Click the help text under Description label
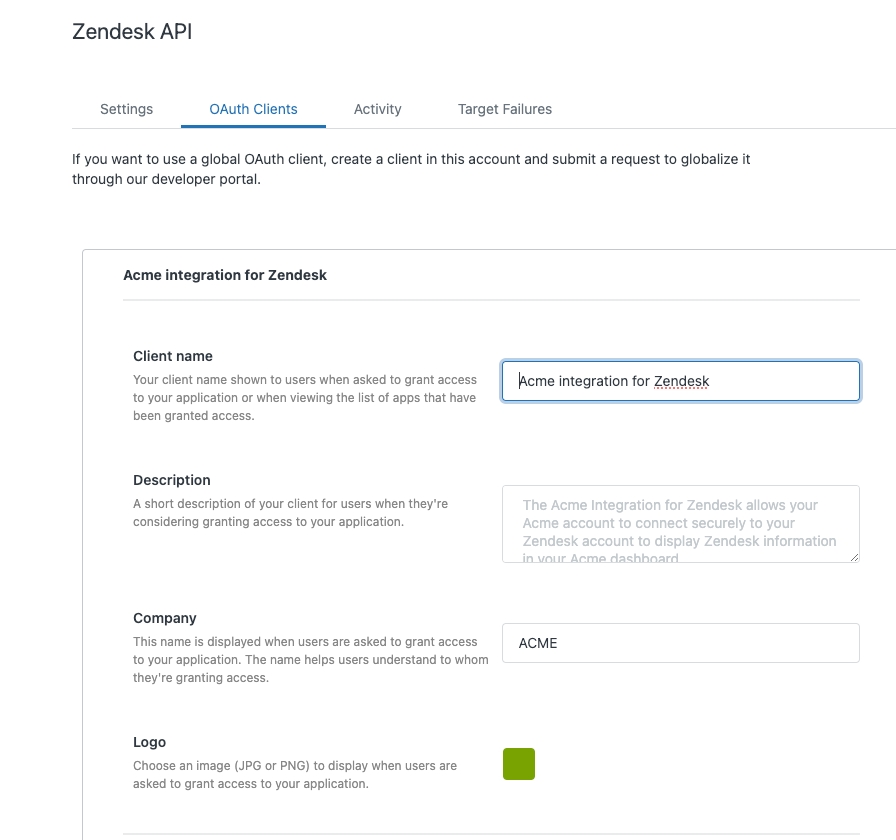Viewport: 896px width, 840px height. pyautogui.click(x=290, y=513)
